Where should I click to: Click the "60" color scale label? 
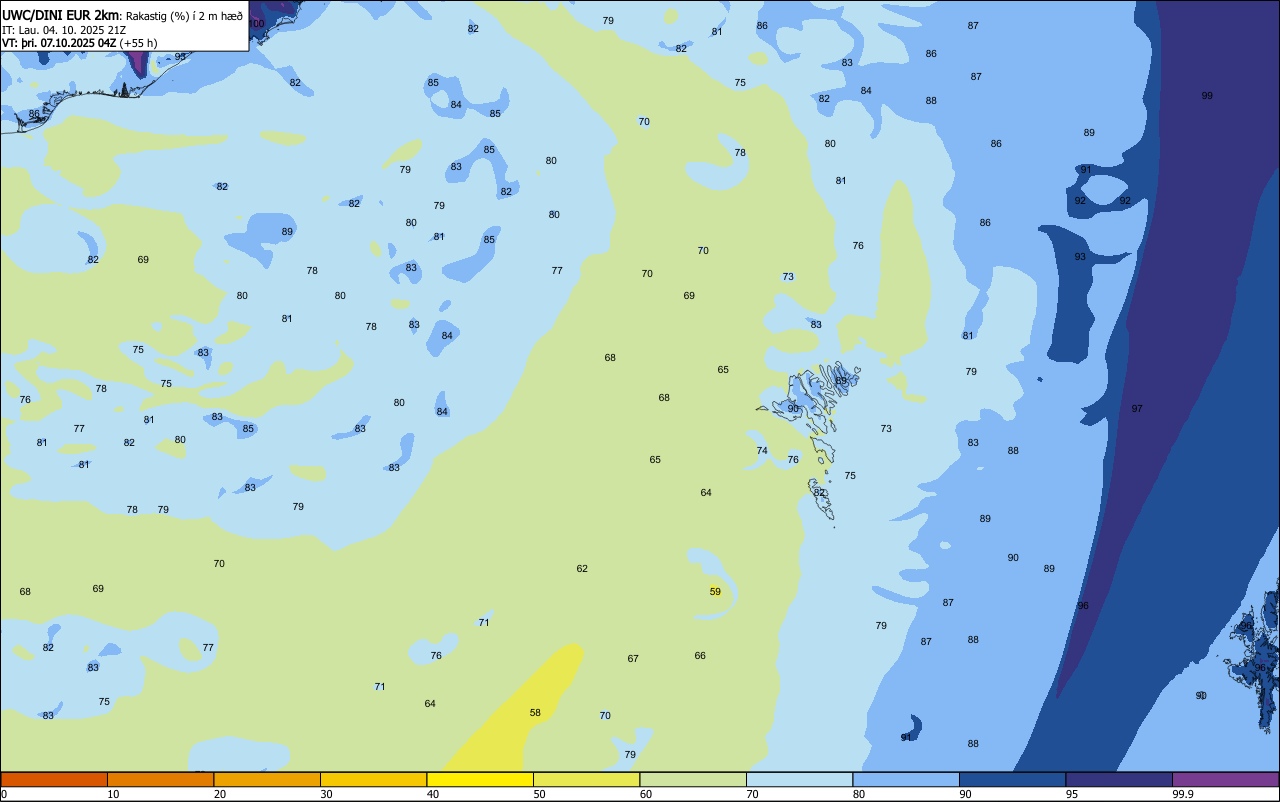[x=646, y=794]
